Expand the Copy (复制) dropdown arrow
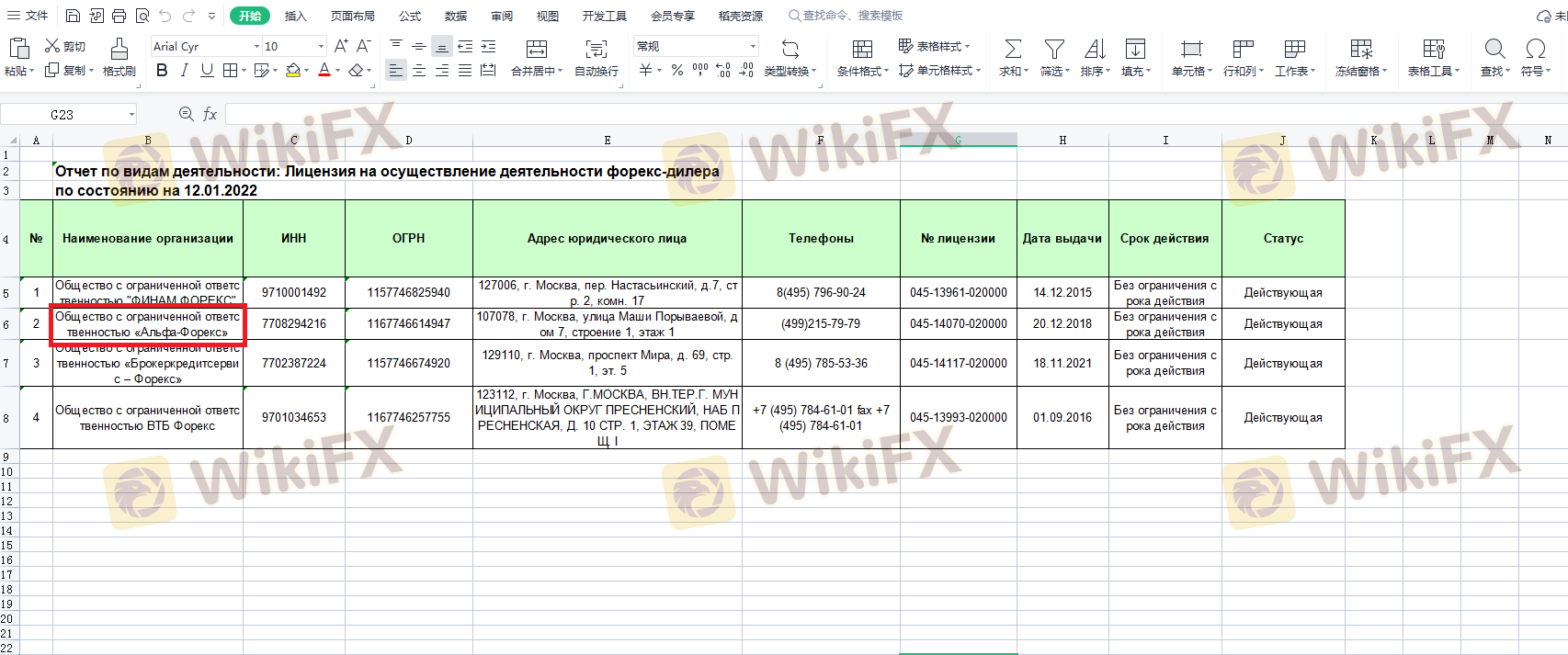The image size is (1568, 655). tap(92, 71)
